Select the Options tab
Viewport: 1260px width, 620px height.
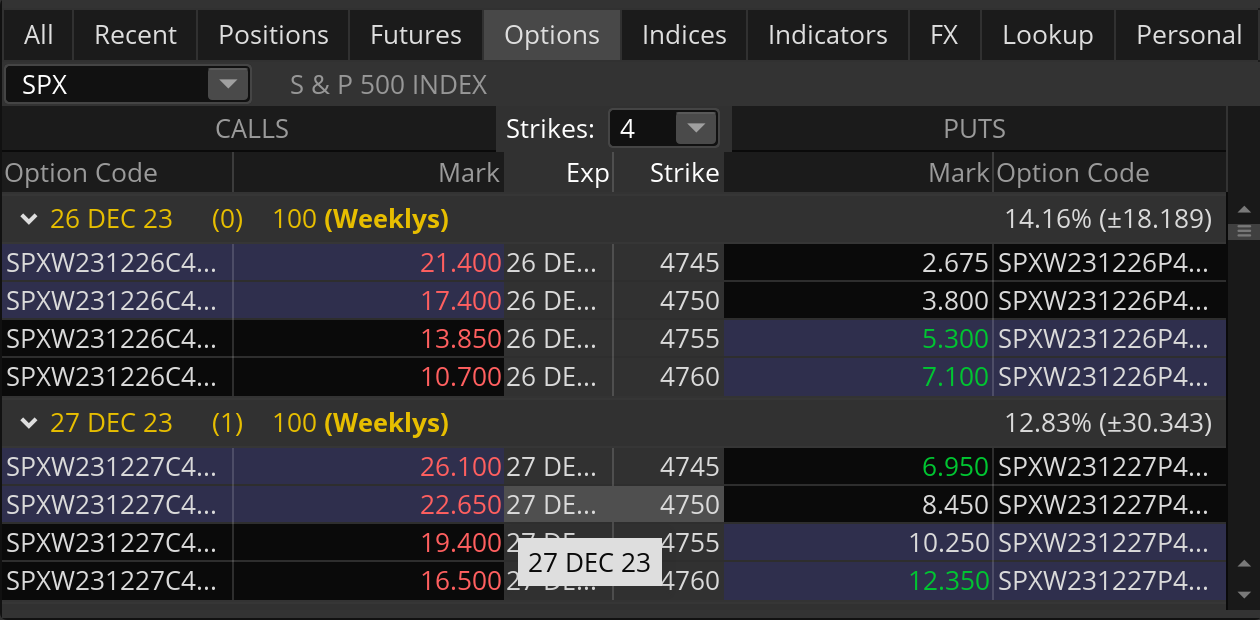[552, 35]
